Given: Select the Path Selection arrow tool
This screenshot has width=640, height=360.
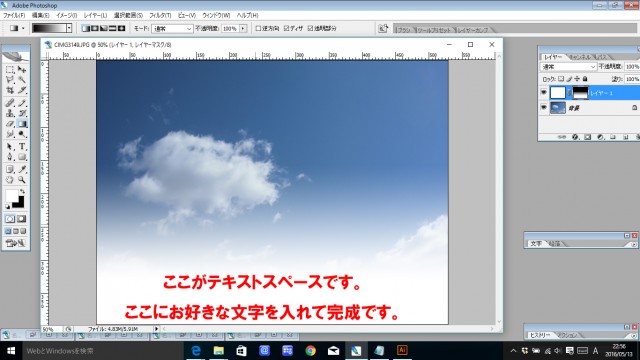Looking at the screenshot, I should pos(10,147).
